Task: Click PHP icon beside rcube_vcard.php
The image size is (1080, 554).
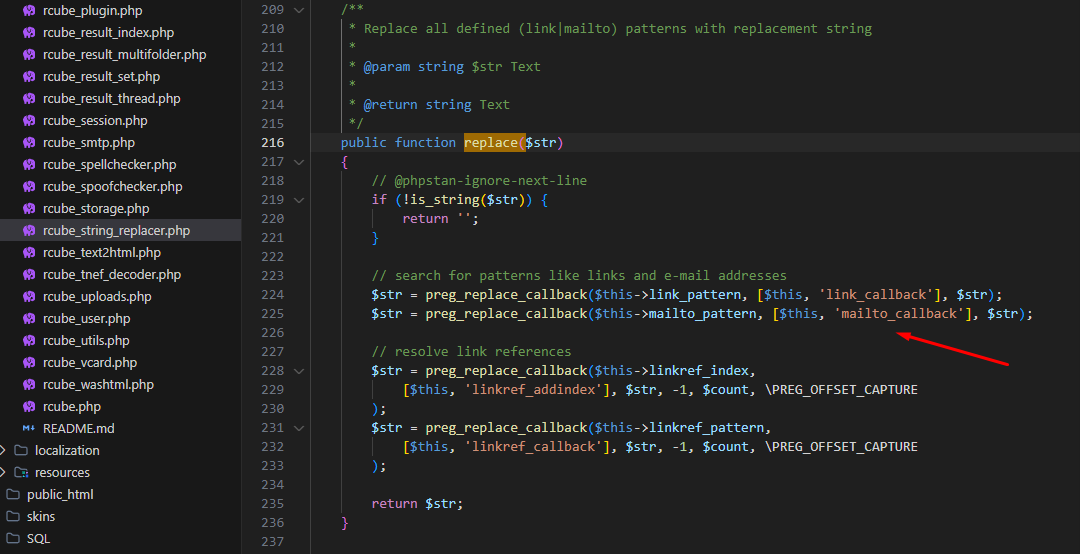Action: tap(29, 362)
